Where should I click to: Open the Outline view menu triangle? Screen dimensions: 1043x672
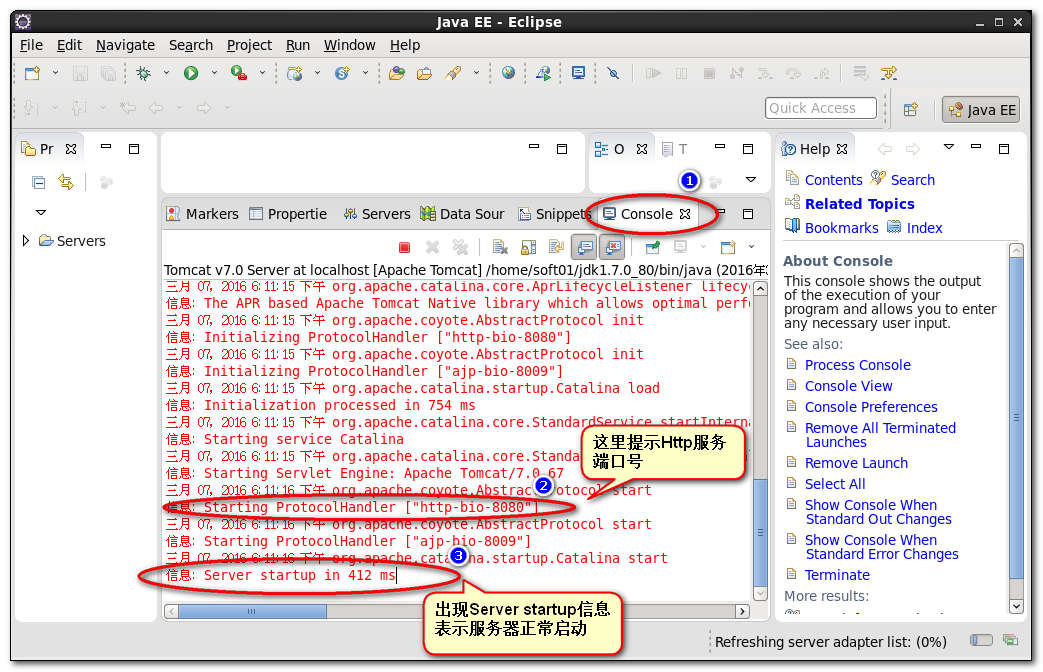click(x=751, y=179)
